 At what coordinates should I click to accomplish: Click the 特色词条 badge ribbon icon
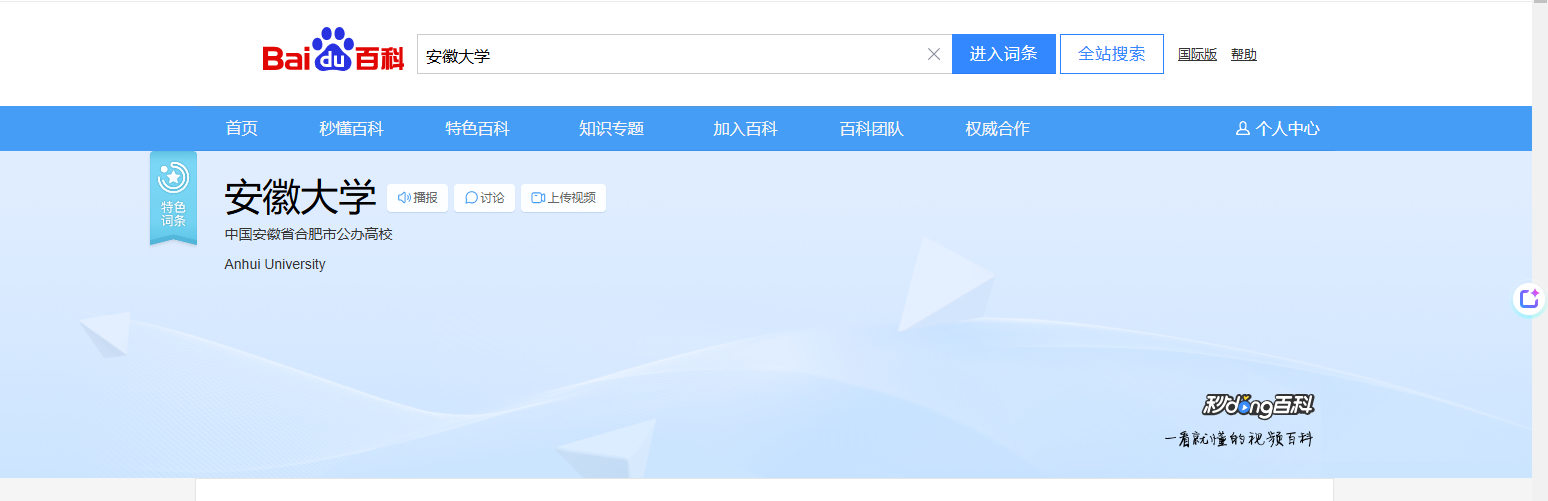click(x=173, y=197)
